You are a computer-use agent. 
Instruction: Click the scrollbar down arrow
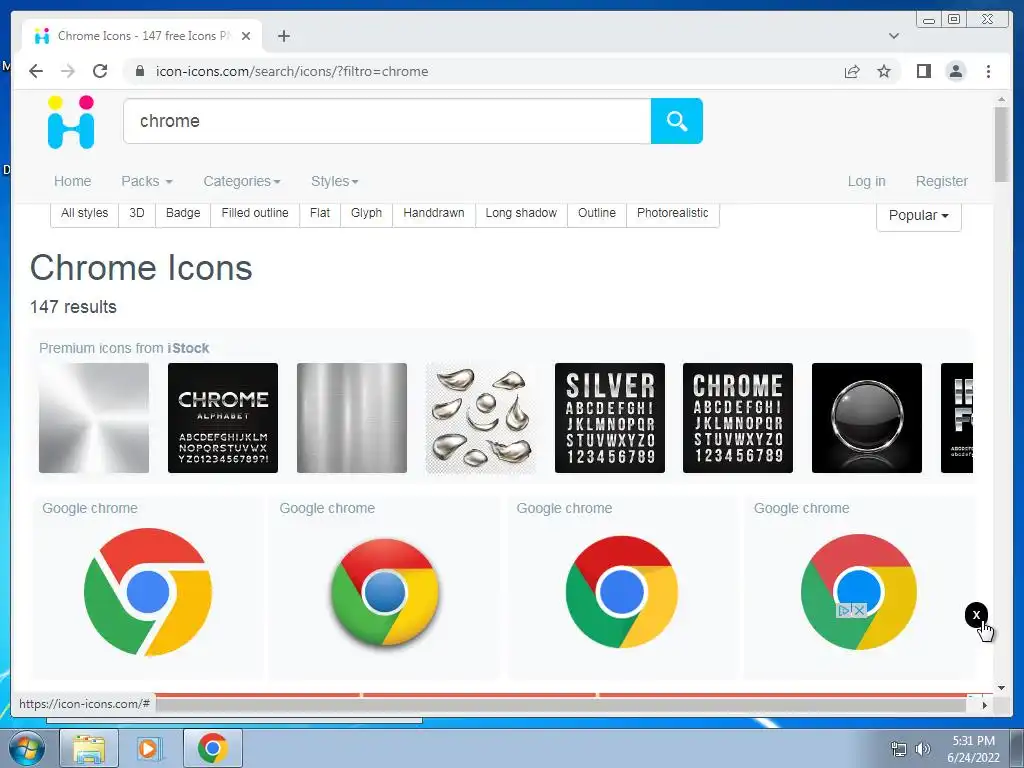[1001, 688]
